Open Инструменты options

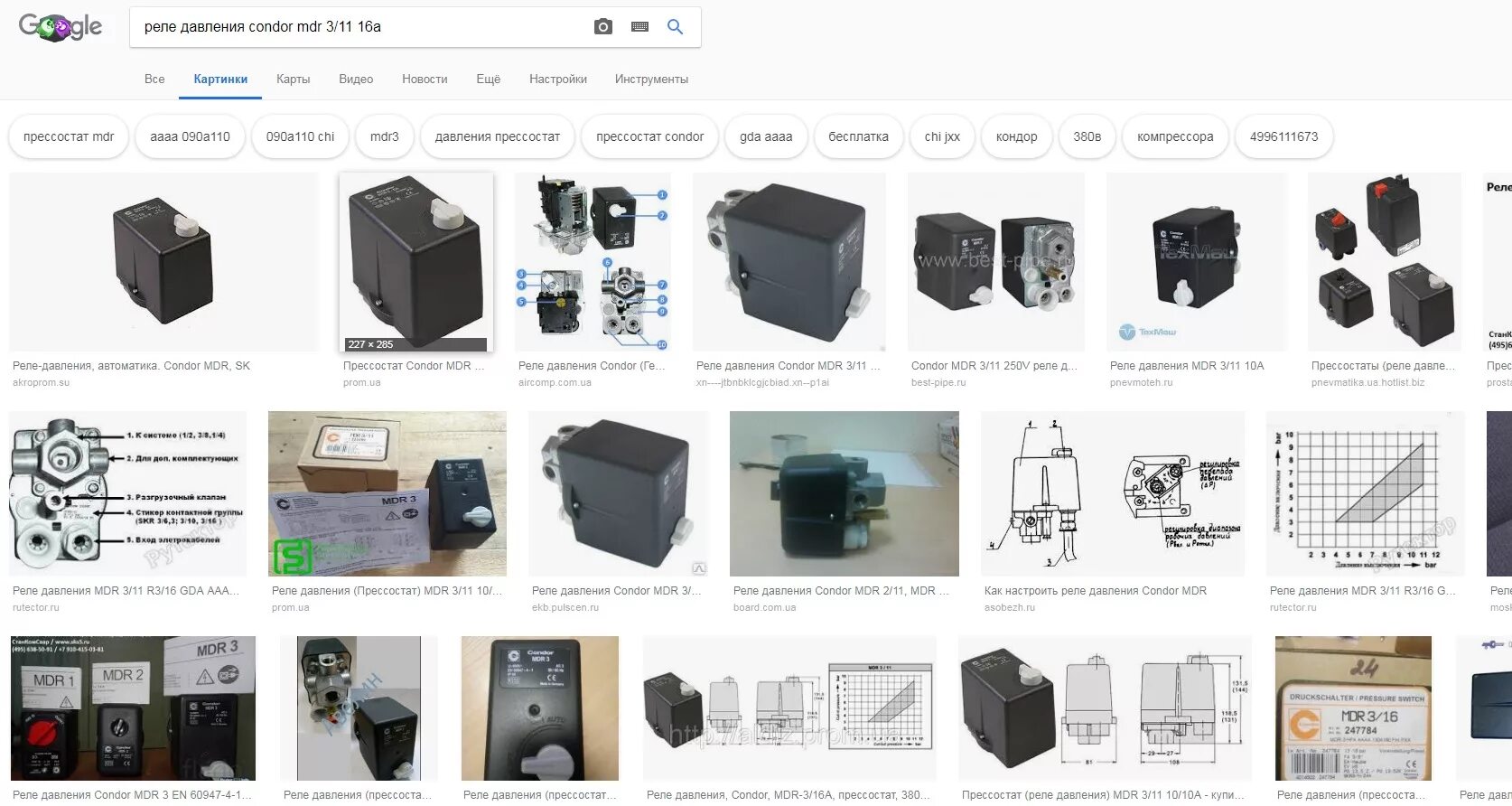coord(651,80)
